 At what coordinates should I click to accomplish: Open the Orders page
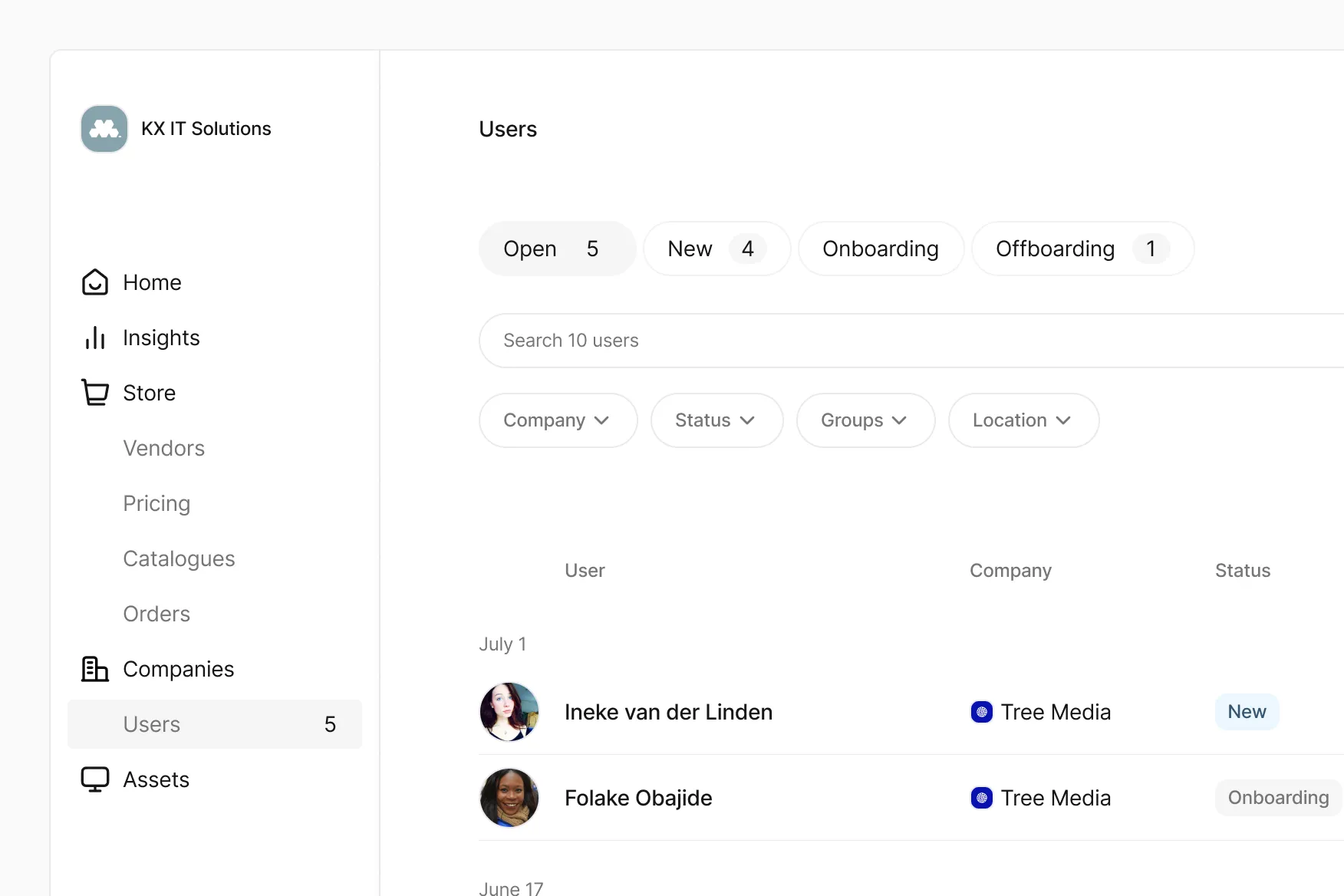pyautogui.click(x=156, y=613)
